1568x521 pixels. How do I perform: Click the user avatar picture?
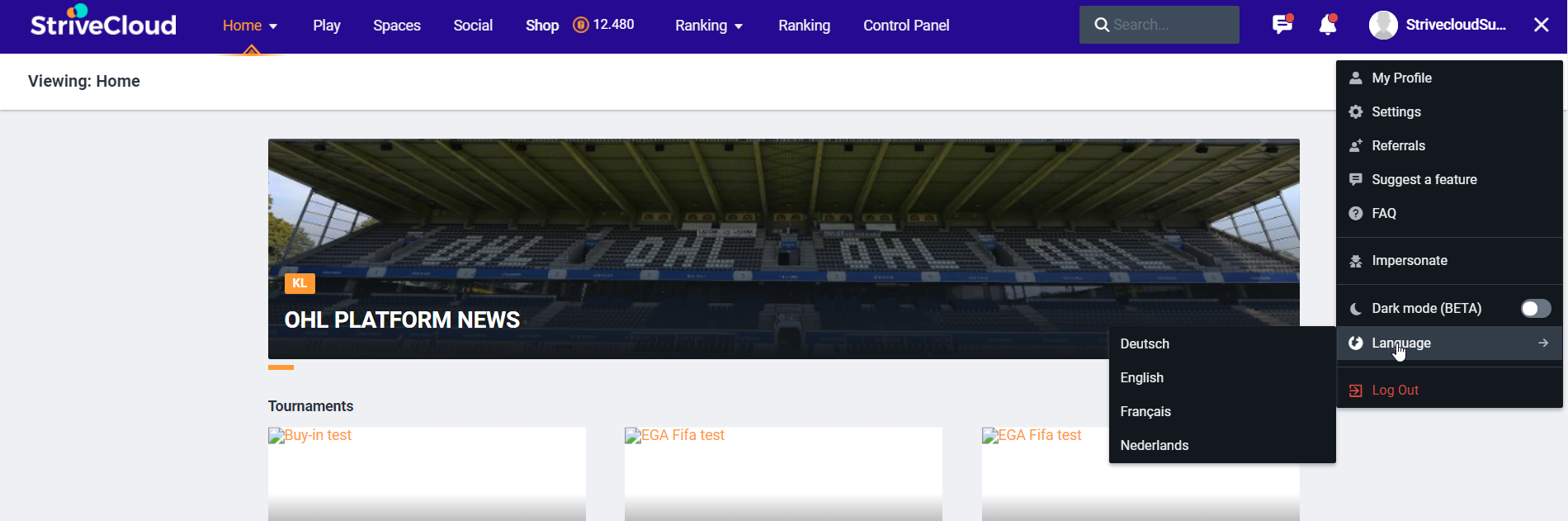(1383, 25)
